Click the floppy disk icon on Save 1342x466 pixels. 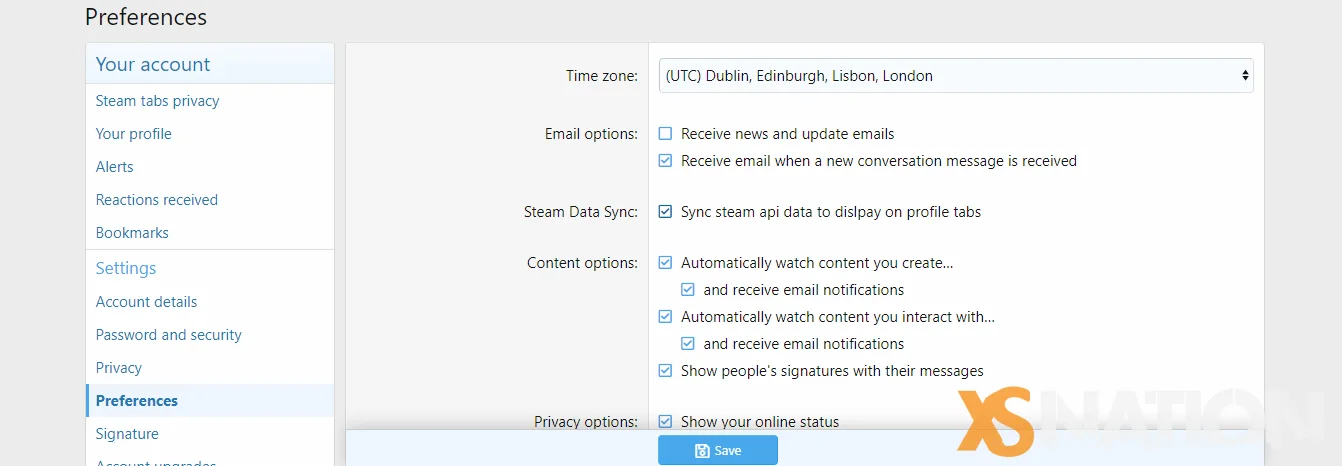[702, 451]
